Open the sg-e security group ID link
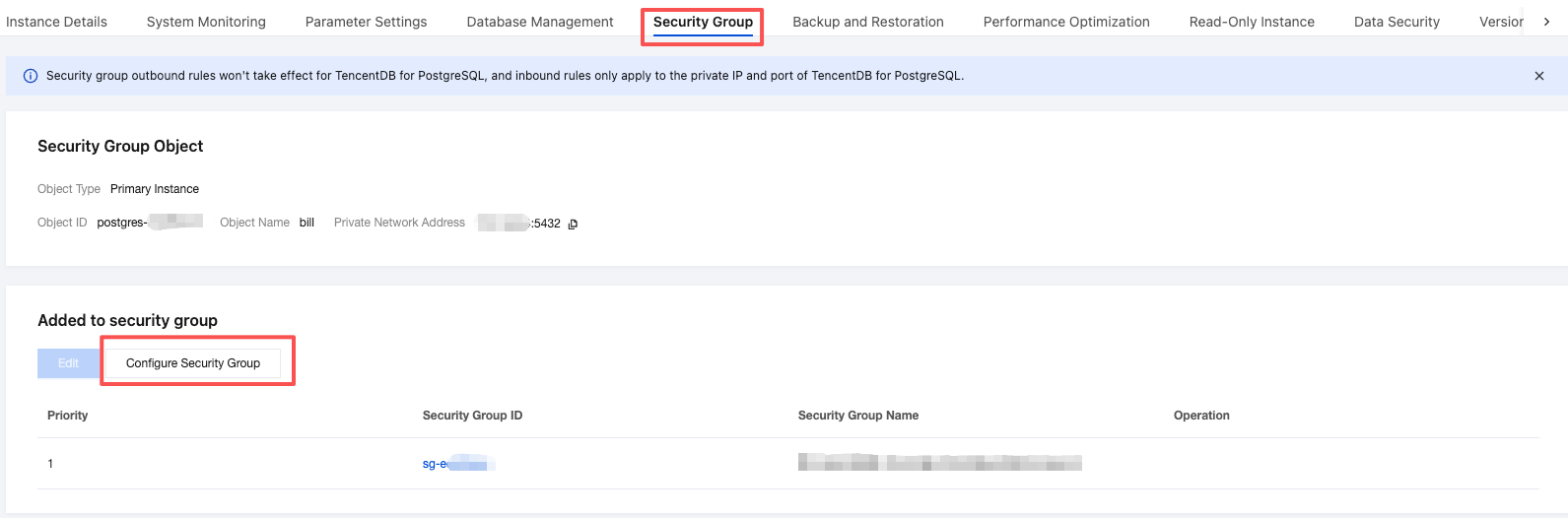Screen dimensions: 1568x518 (x=457, y=464)
